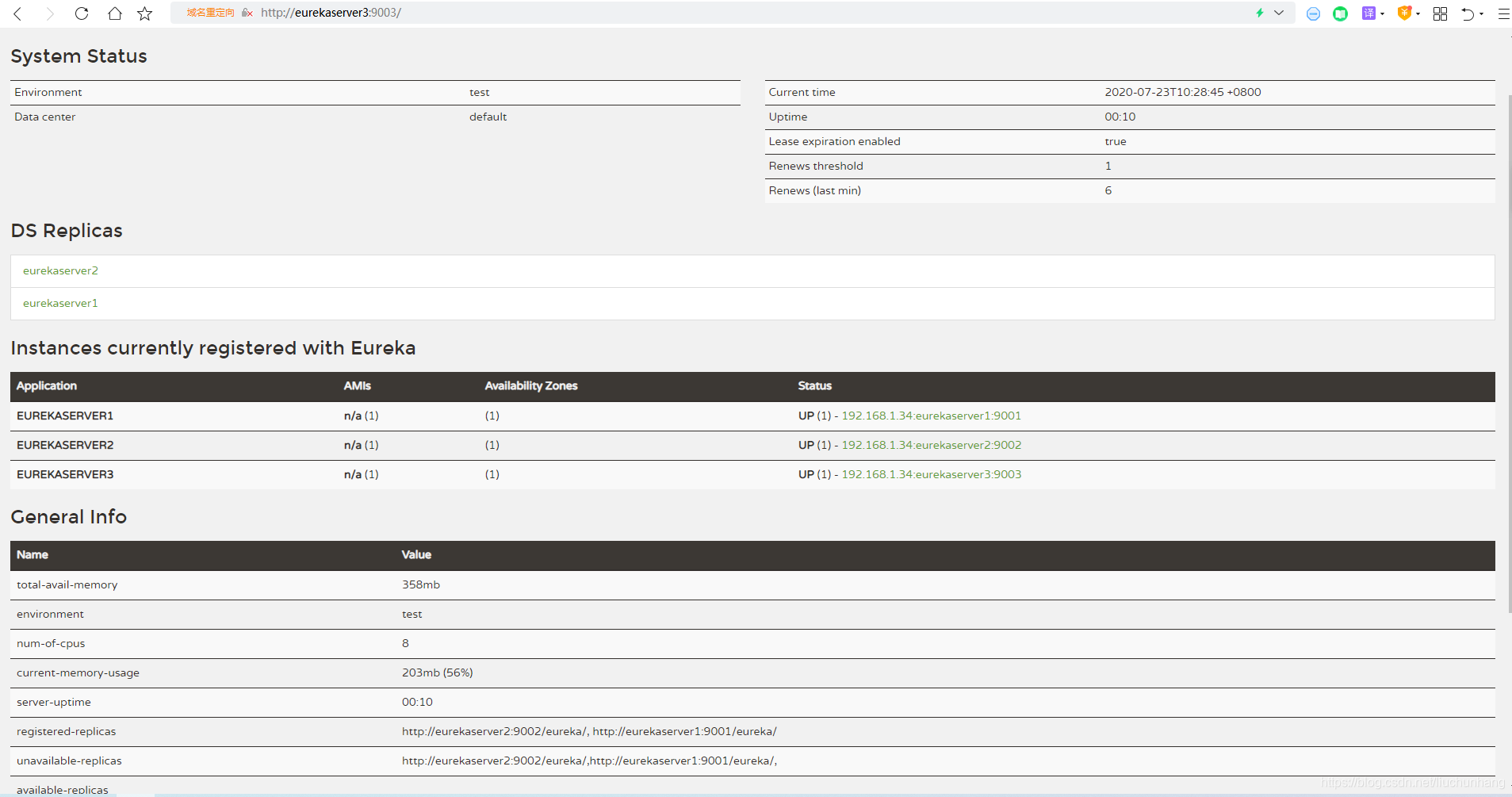Click the orange domain redirect label in address bar
The image size is (1512, 797).
click(210, 13)
